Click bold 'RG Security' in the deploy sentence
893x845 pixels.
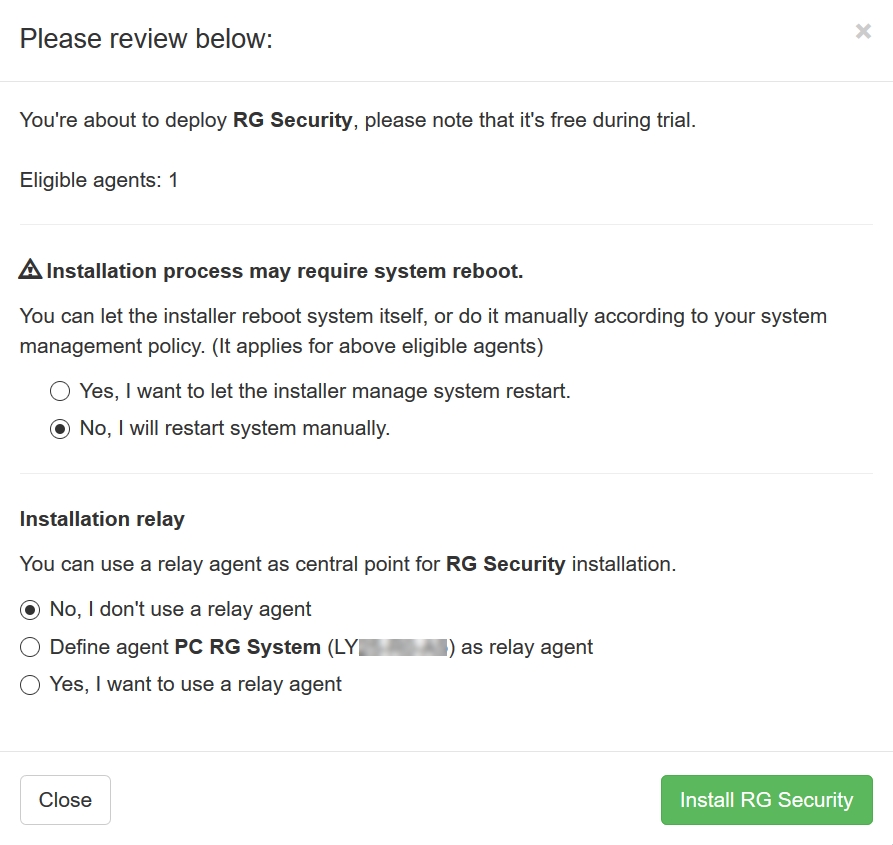293,120
